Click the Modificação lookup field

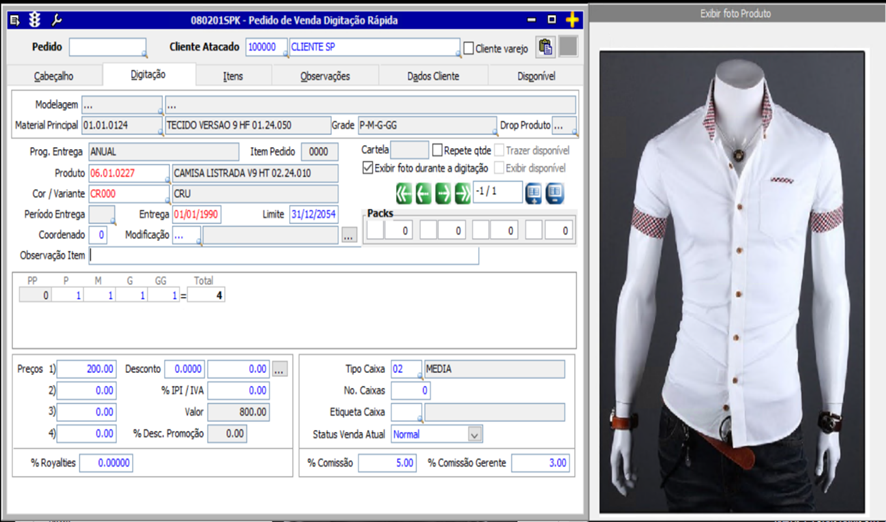[186, 235]
